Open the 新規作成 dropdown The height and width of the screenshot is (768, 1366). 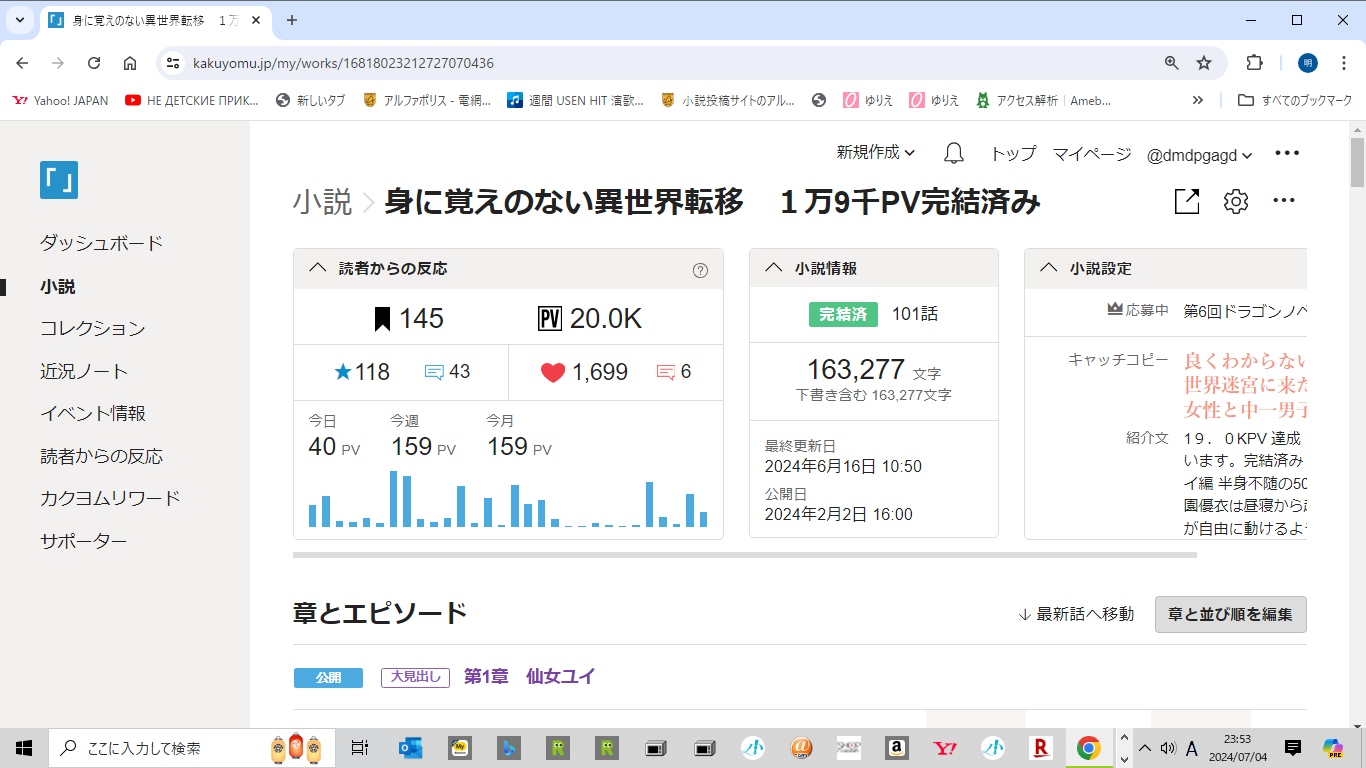[876, 153]
